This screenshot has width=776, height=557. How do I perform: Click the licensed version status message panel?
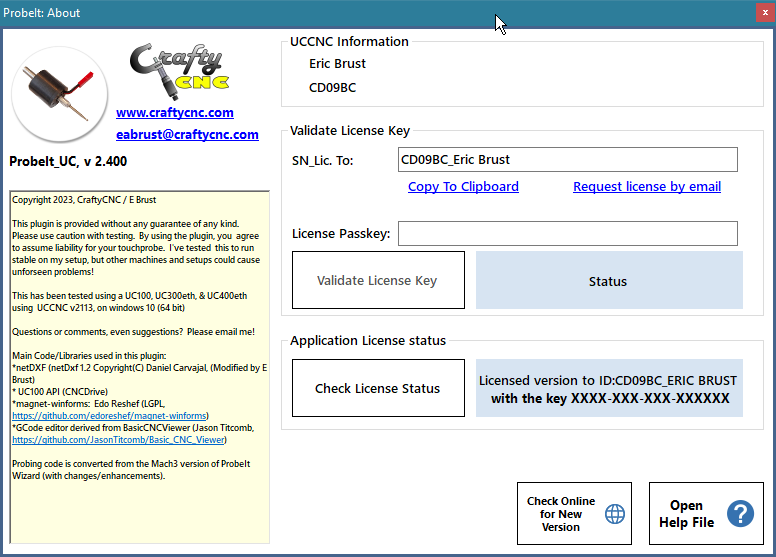pyautogui.click(x=609, y=388)
